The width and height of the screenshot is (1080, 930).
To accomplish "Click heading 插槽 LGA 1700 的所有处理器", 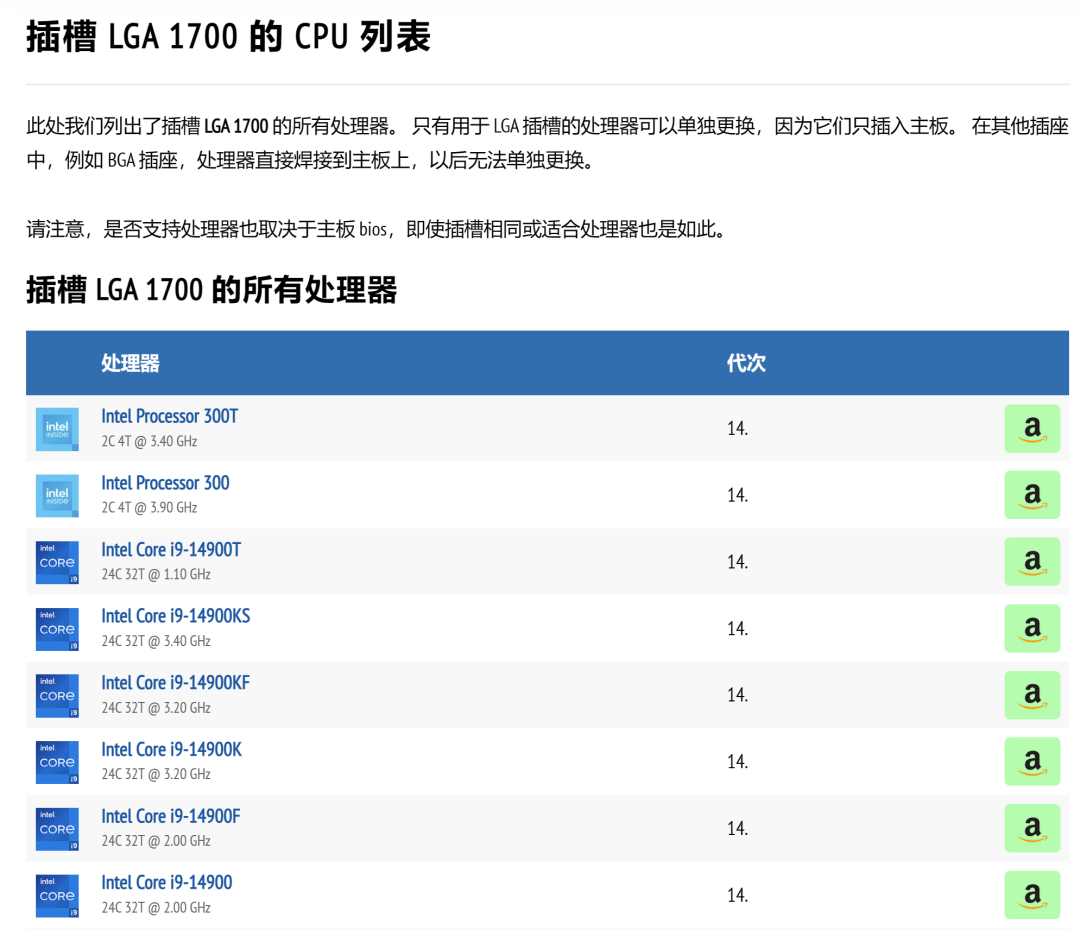I will (x=211, y=290).
